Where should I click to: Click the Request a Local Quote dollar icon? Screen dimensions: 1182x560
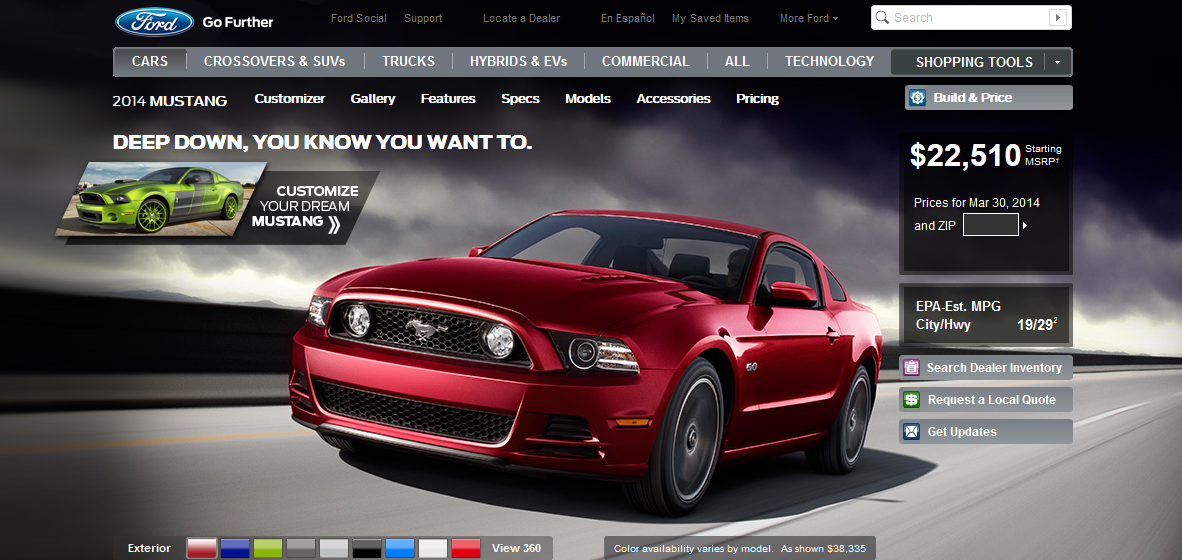tap(911, 400)
